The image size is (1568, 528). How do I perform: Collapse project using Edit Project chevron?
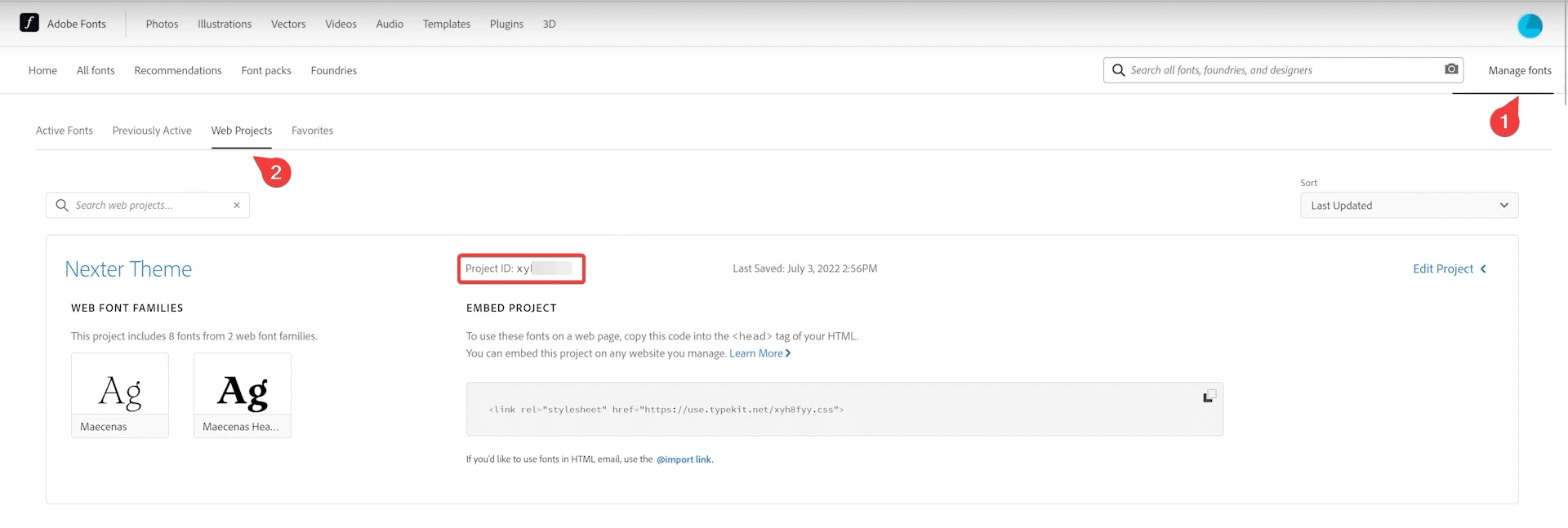pos(1483,269)
